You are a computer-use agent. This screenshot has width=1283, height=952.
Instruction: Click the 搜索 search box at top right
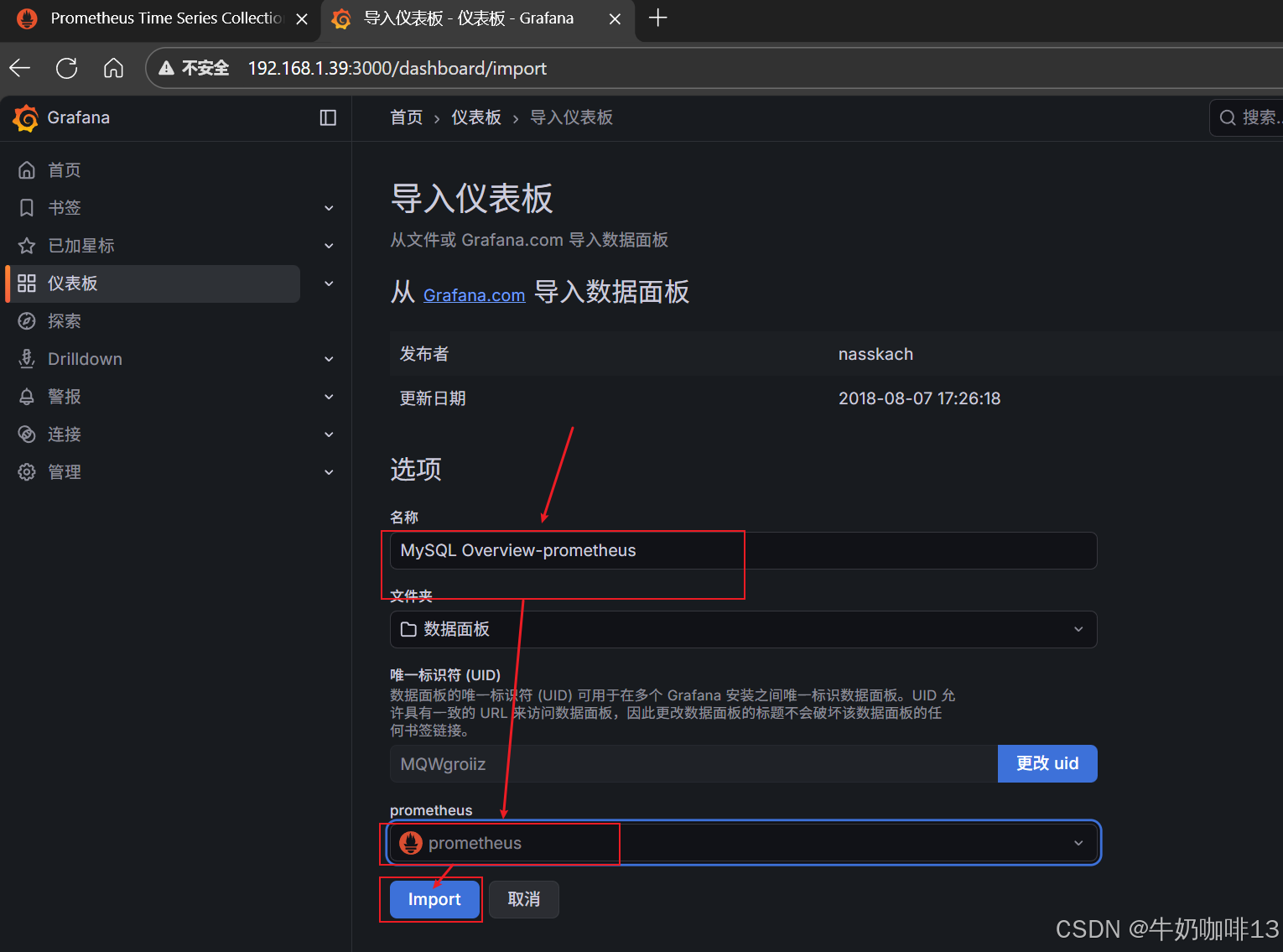point(1248,117)
